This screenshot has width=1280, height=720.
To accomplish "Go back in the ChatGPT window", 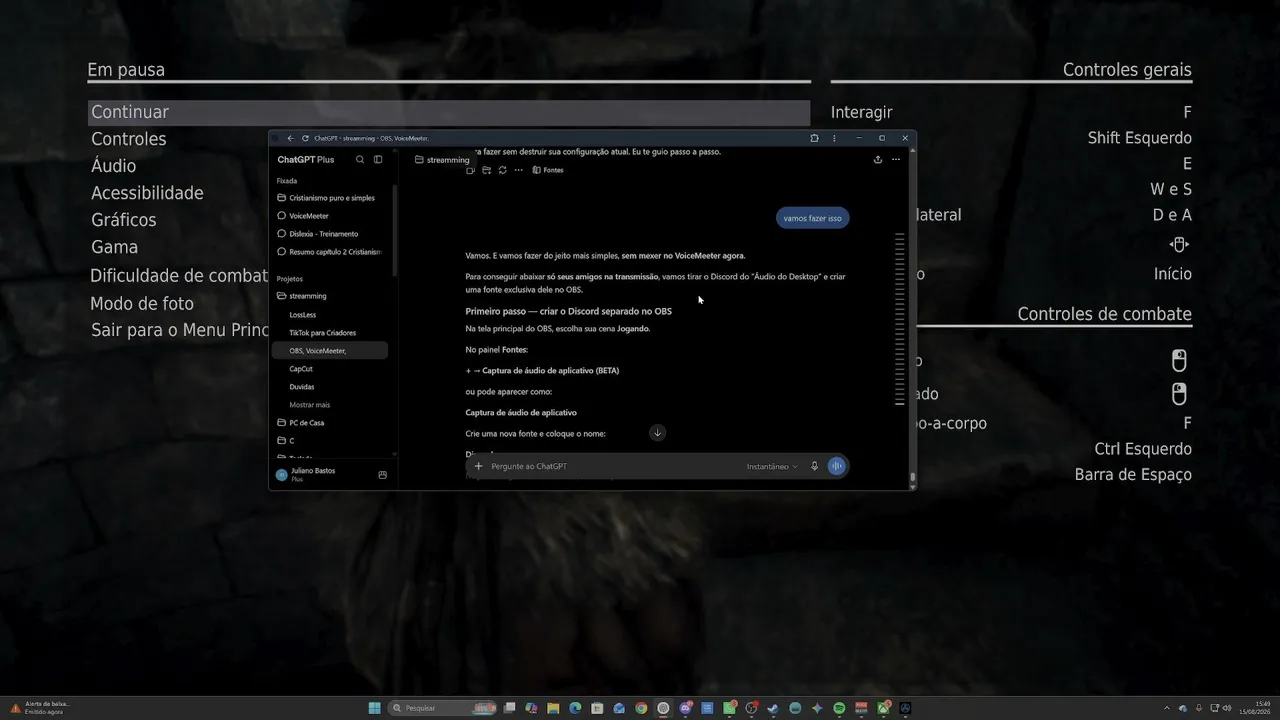I will pos(290,138).
